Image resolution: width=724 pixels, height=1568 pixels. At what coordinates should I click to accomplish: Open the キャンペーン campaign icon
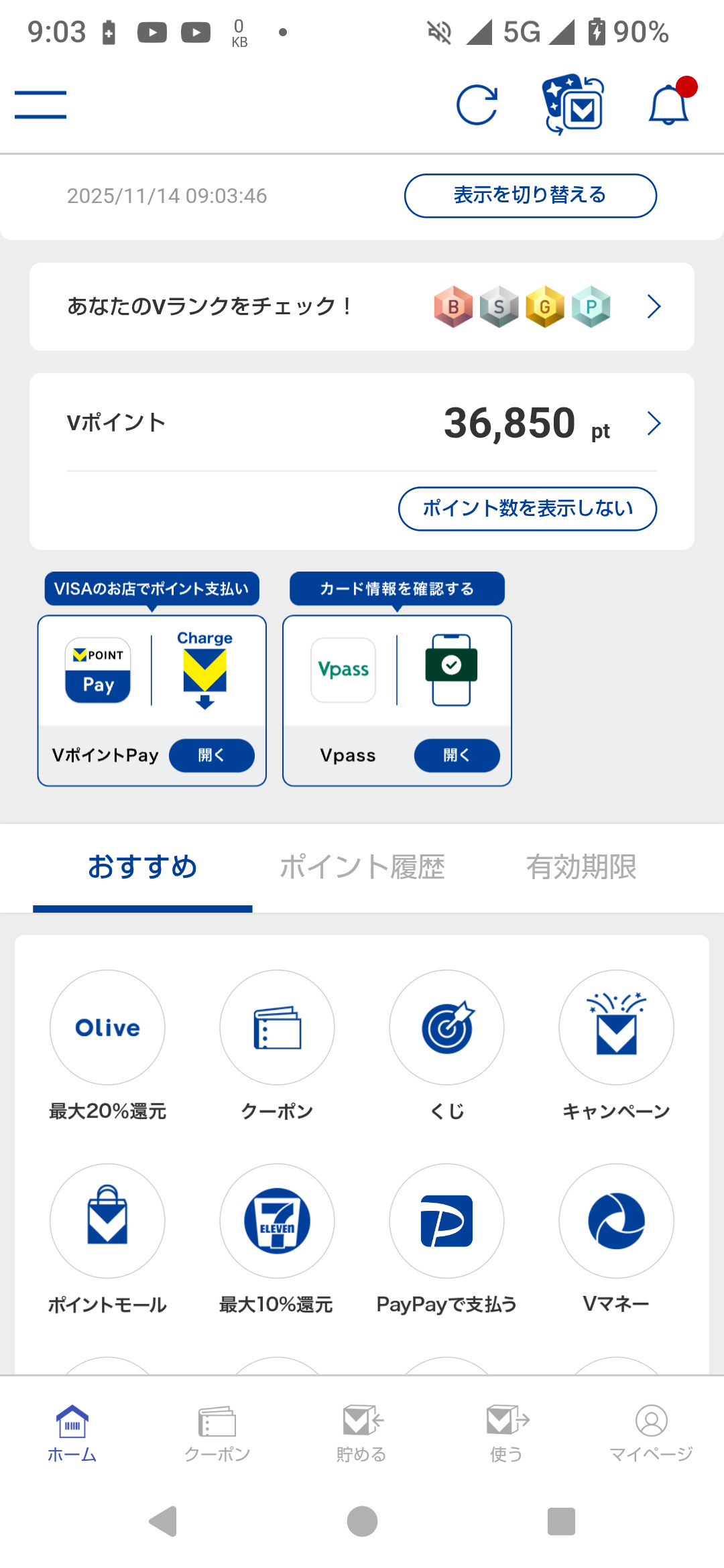(x=616, y=1027)
